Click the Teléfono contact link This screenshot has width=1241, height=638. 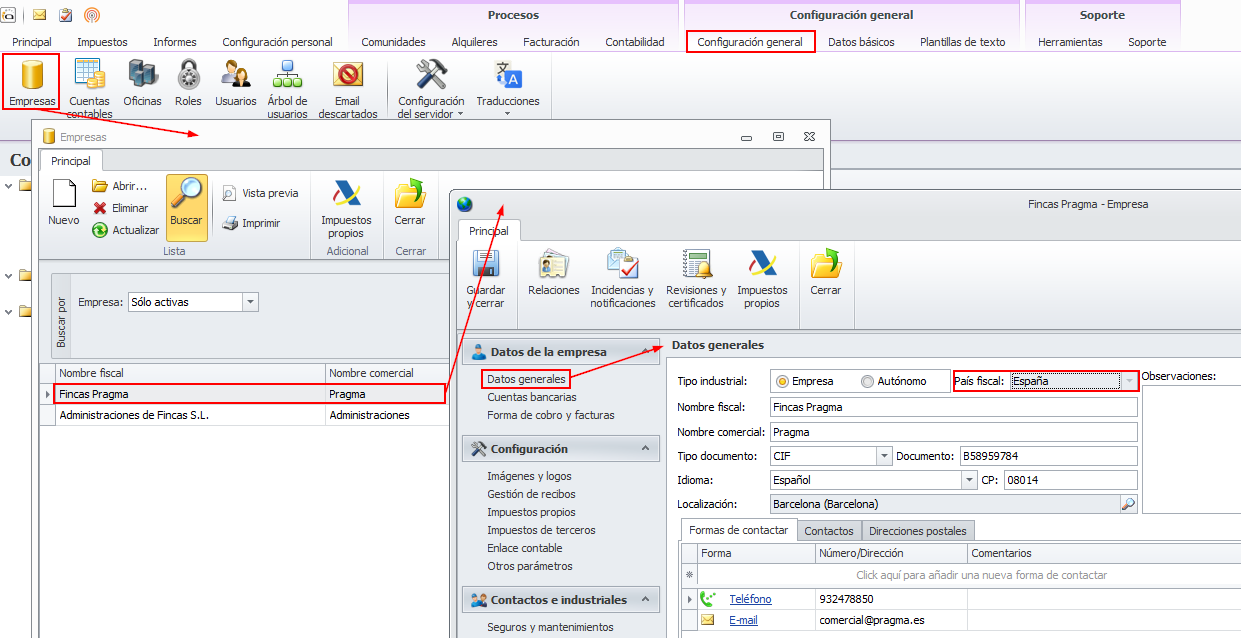pyautogui.click(x=750, y=599)
